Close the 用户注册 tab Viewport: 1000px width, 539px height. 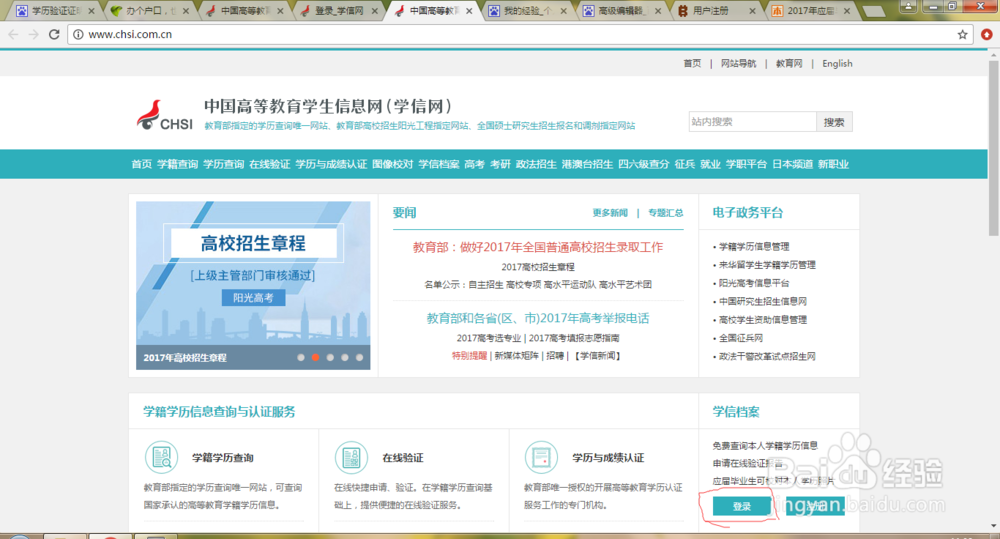(753, 11)
